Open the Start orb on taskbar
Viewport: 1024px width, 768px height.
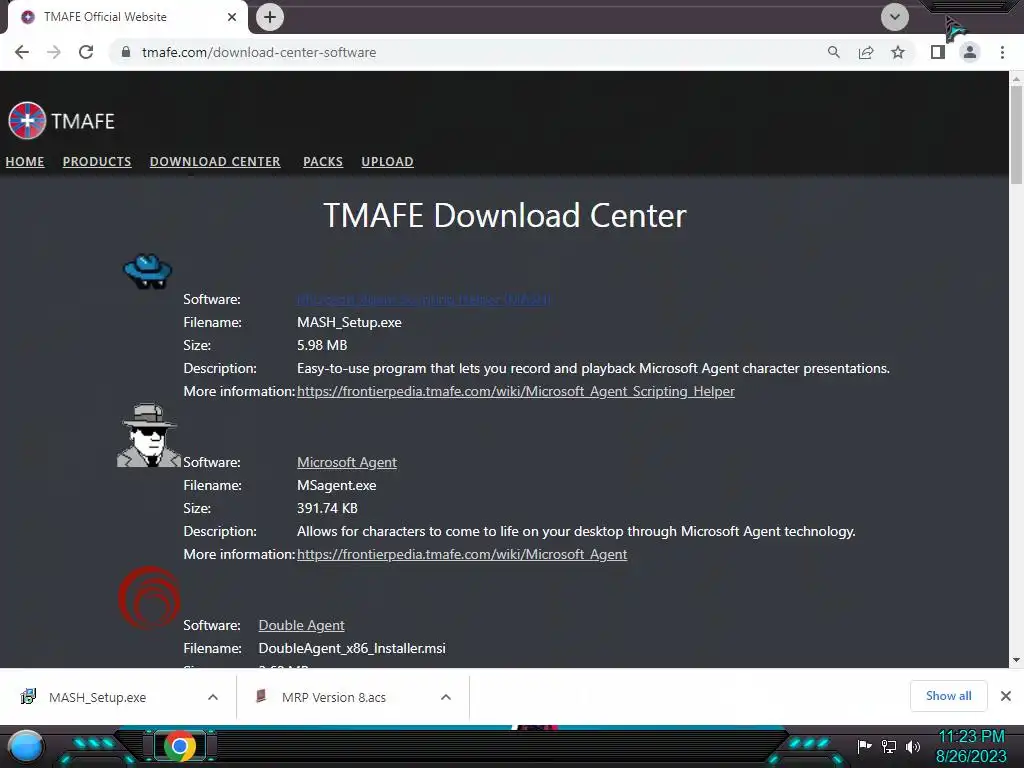pos(26,746)
